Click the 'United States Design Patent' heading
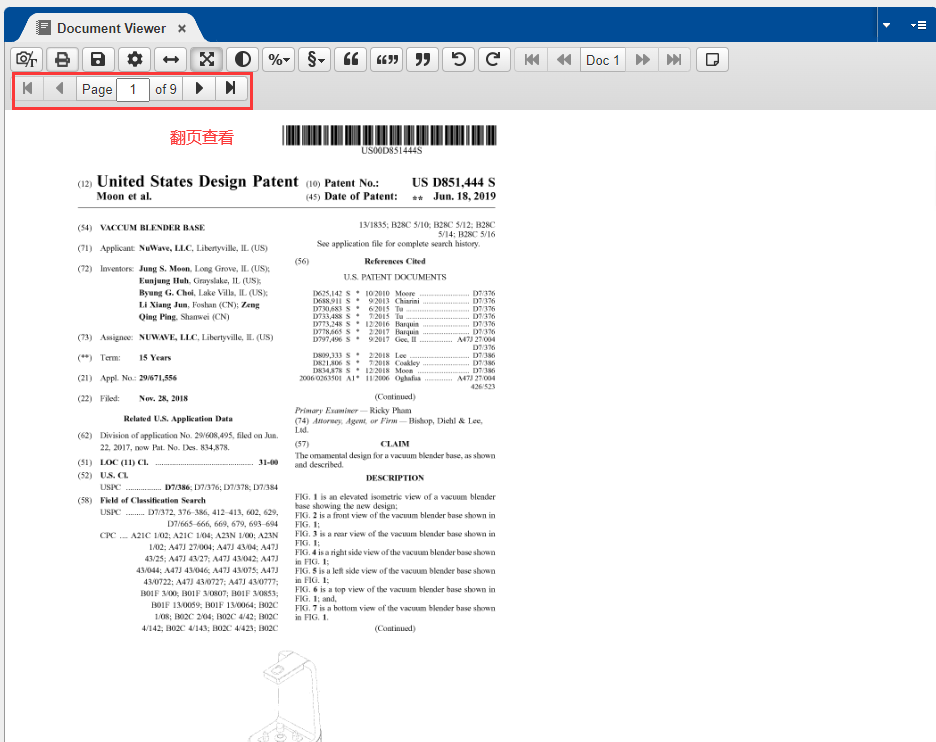The width and height of the screenshot is (936, 742). [198, 181]
